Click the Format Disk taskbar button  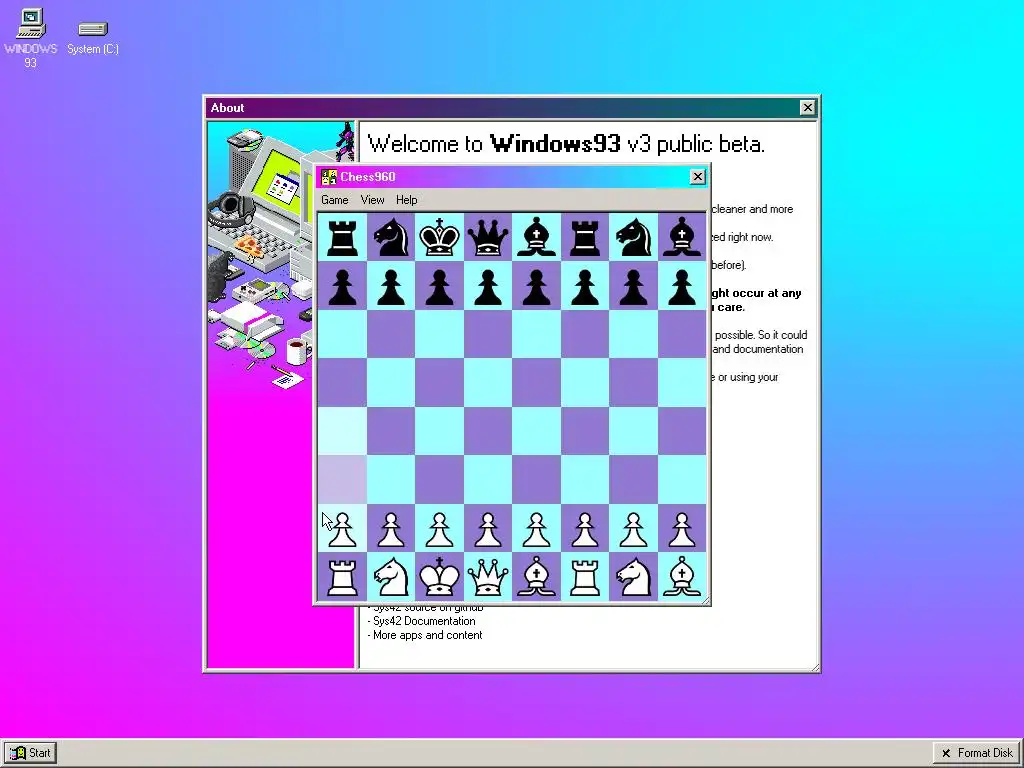(x=977, y=753)
